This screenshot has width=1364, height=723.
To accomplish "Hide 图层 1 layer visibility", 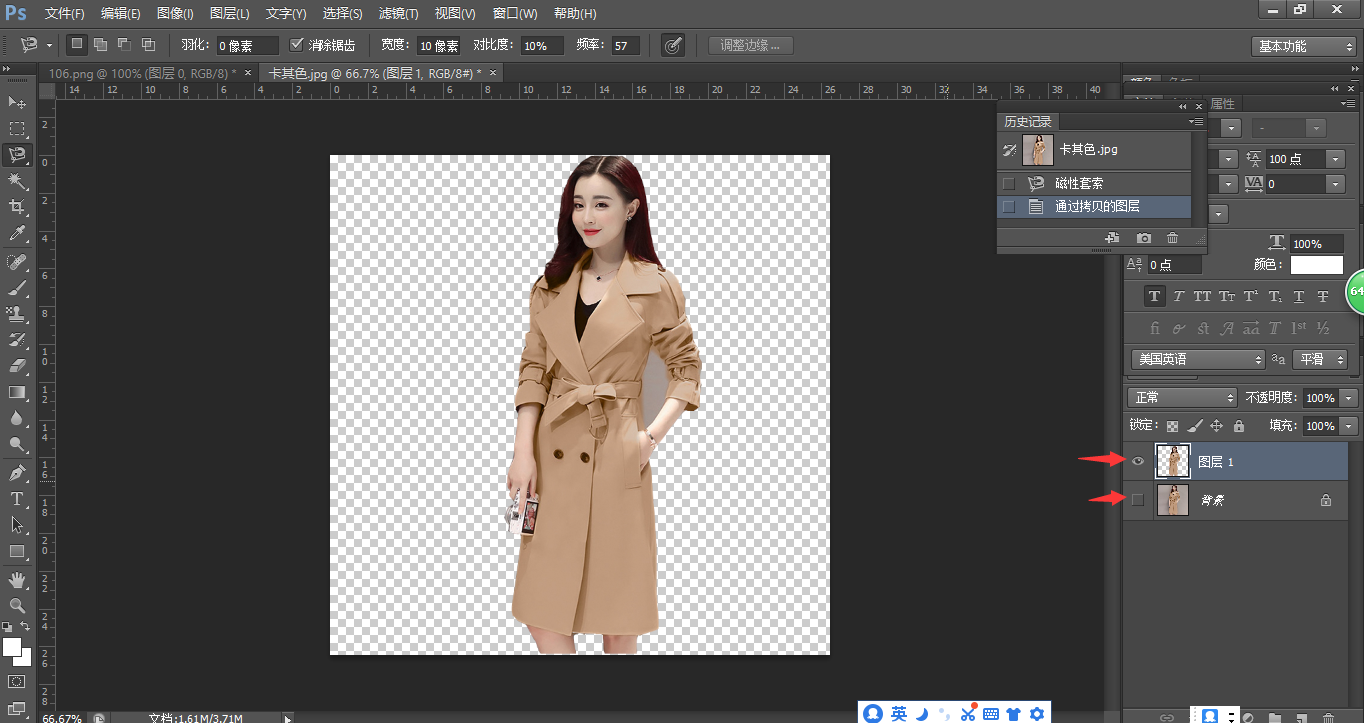I will point(1138,461).
